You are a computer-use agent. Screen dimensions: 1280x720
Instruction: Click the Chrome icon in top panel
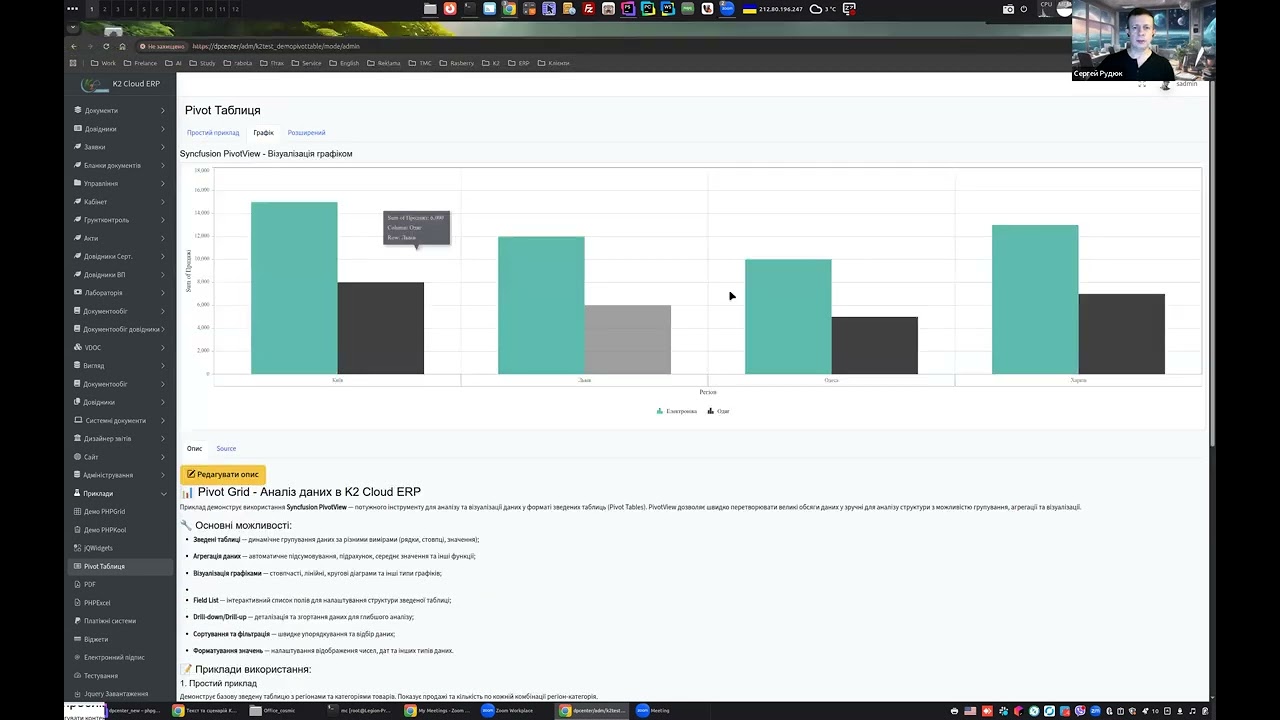point(509,9)
